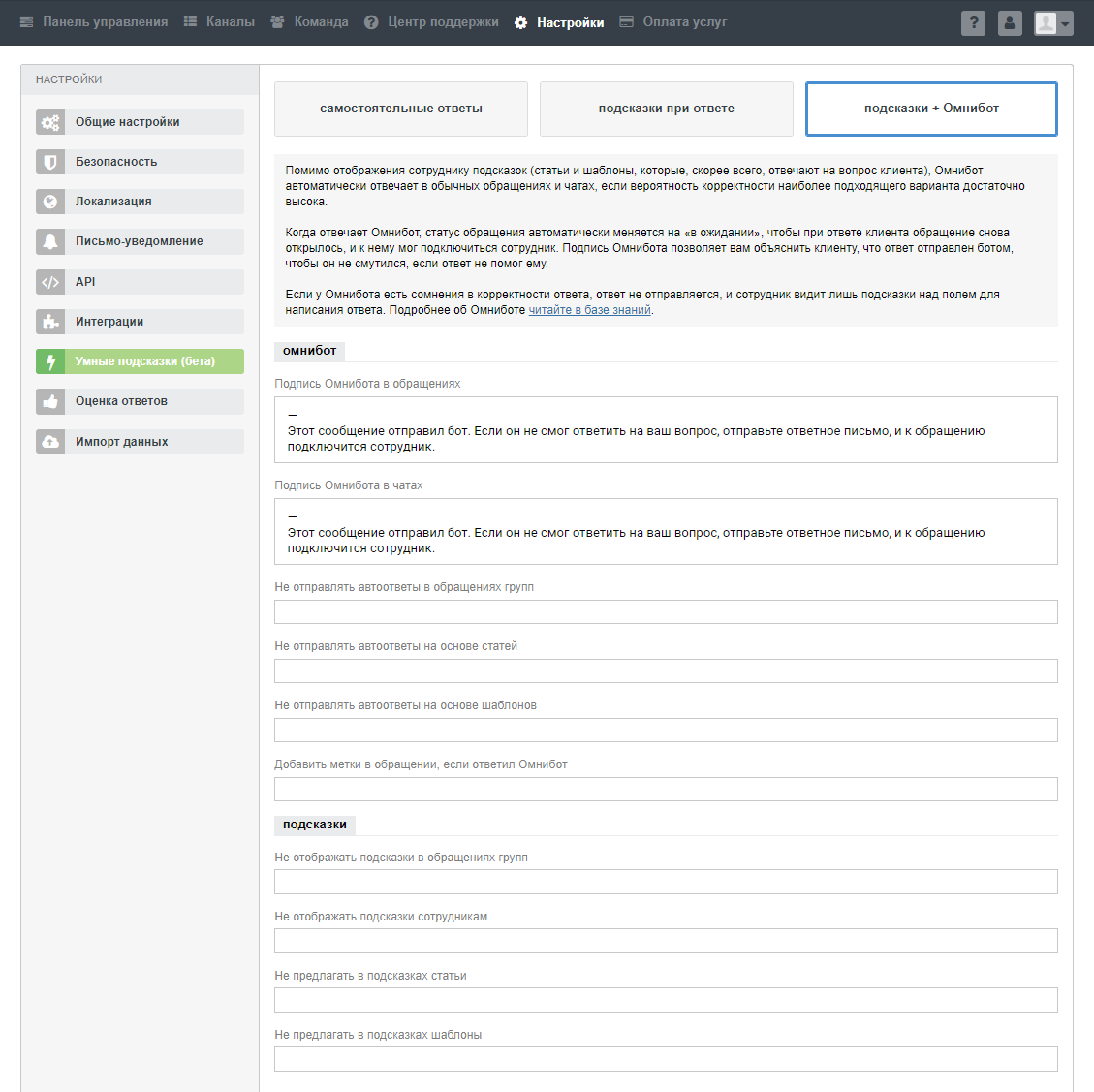The width and height of the screenshot is (1094, 1092).
Task: Edit the Подпись Омнибота в обращениях textarea
Action: click(x=667, y=430)
